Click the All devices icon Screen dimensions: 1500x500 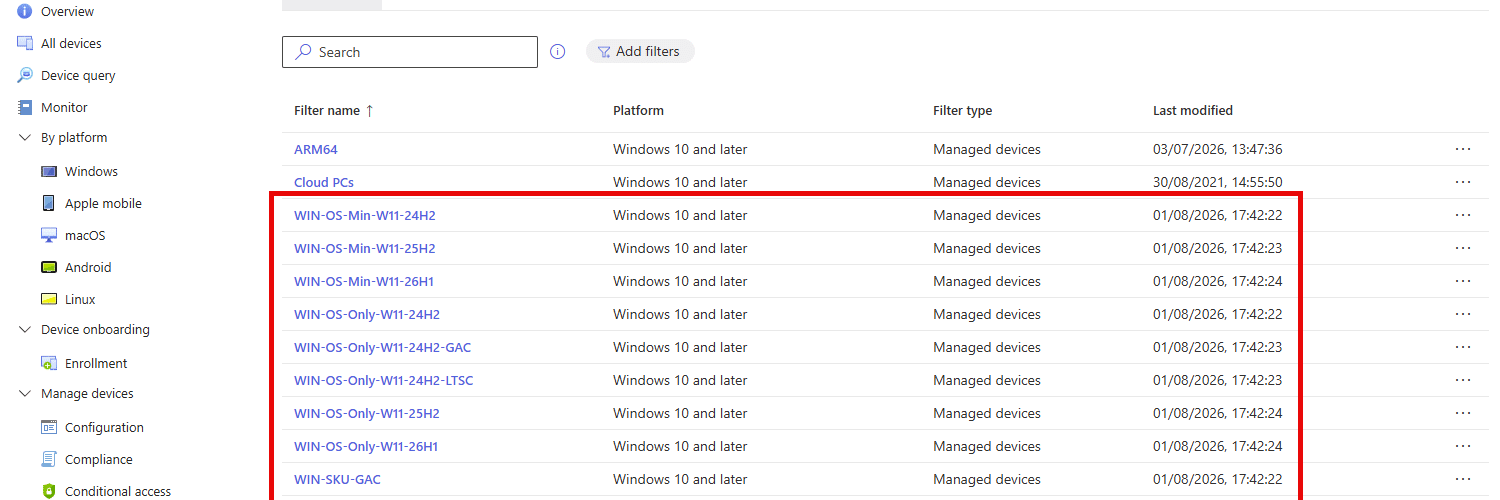point(25,43)
